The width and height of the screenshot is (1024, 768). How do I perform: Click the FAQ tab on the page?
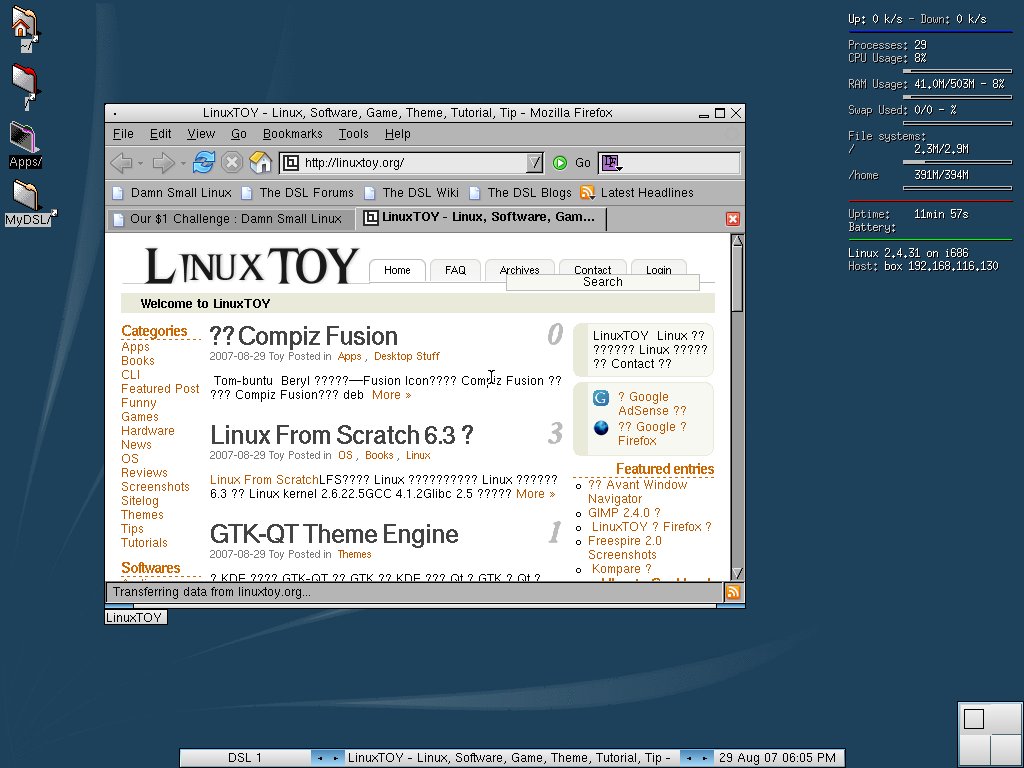pyautogui.click(x=455, y=270)
